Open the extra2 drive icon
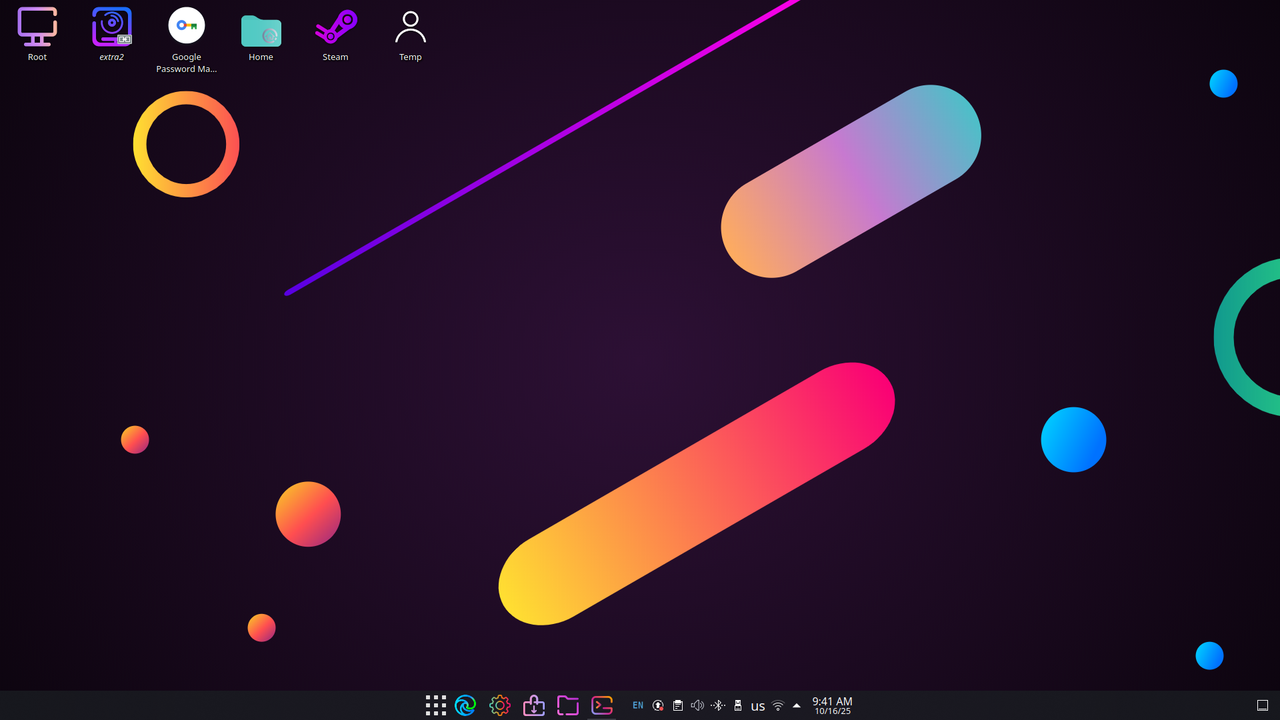Image resolution: width=1280 pixels, height=720 pixels. pos(112,34)
